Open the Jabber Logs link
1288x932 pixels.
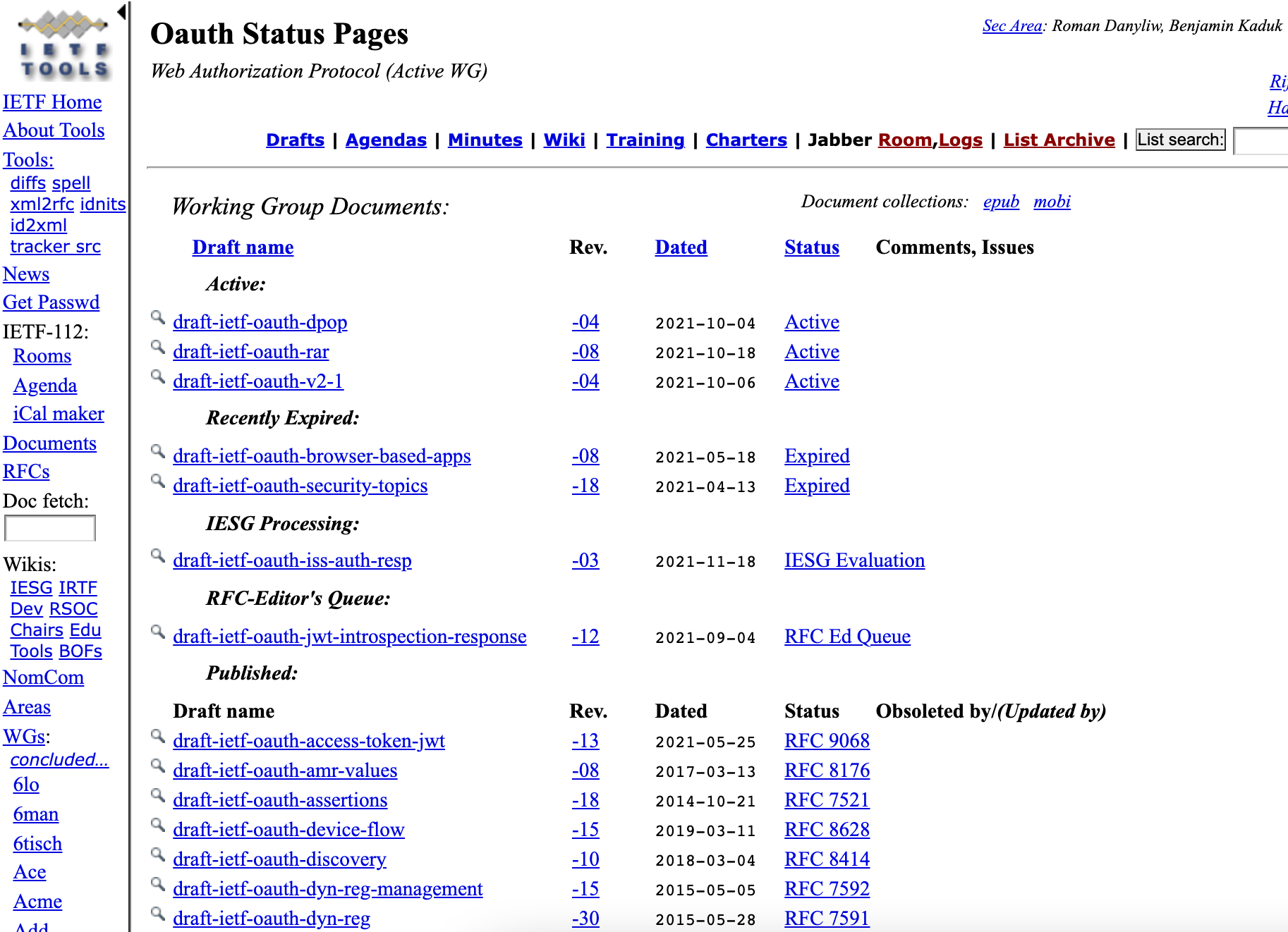click(960, 140)
